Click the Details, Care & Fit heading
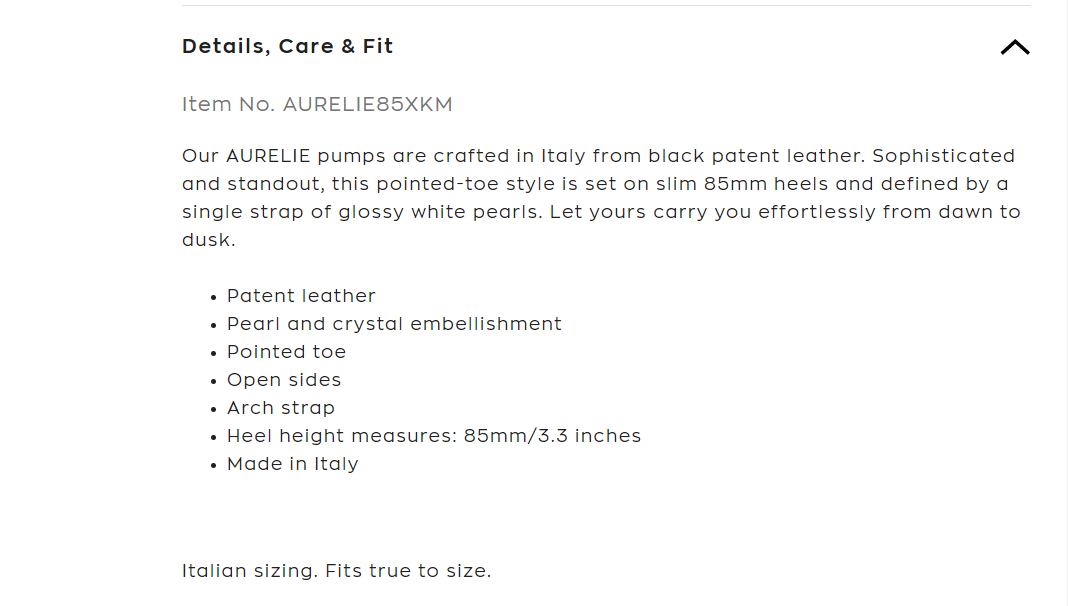 coord(287,46)
